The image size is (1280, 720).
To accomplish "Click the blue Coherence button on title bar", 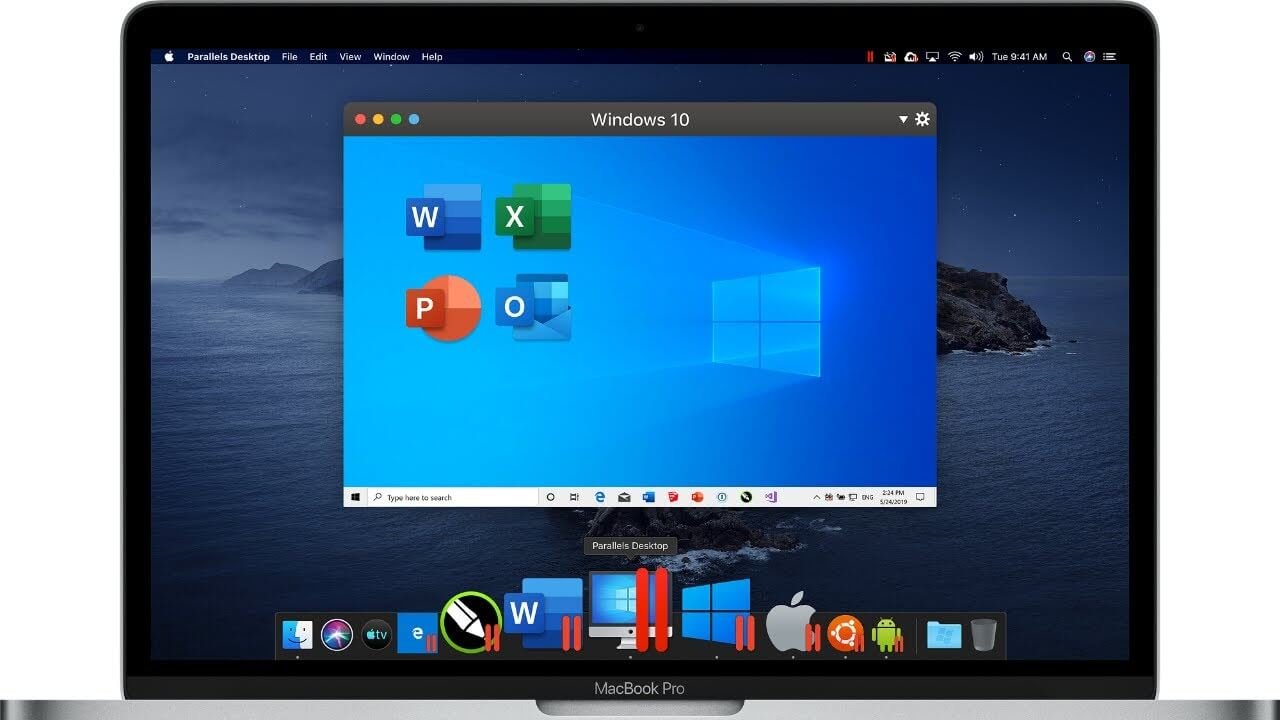I will tap(414, 119).
